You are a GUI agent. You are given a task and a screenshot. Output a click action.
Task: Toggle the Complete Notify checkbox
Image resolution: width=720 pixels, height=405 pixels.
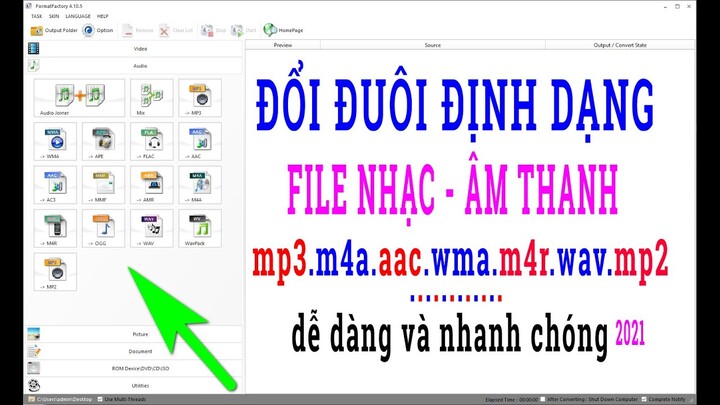coord(644,399)
